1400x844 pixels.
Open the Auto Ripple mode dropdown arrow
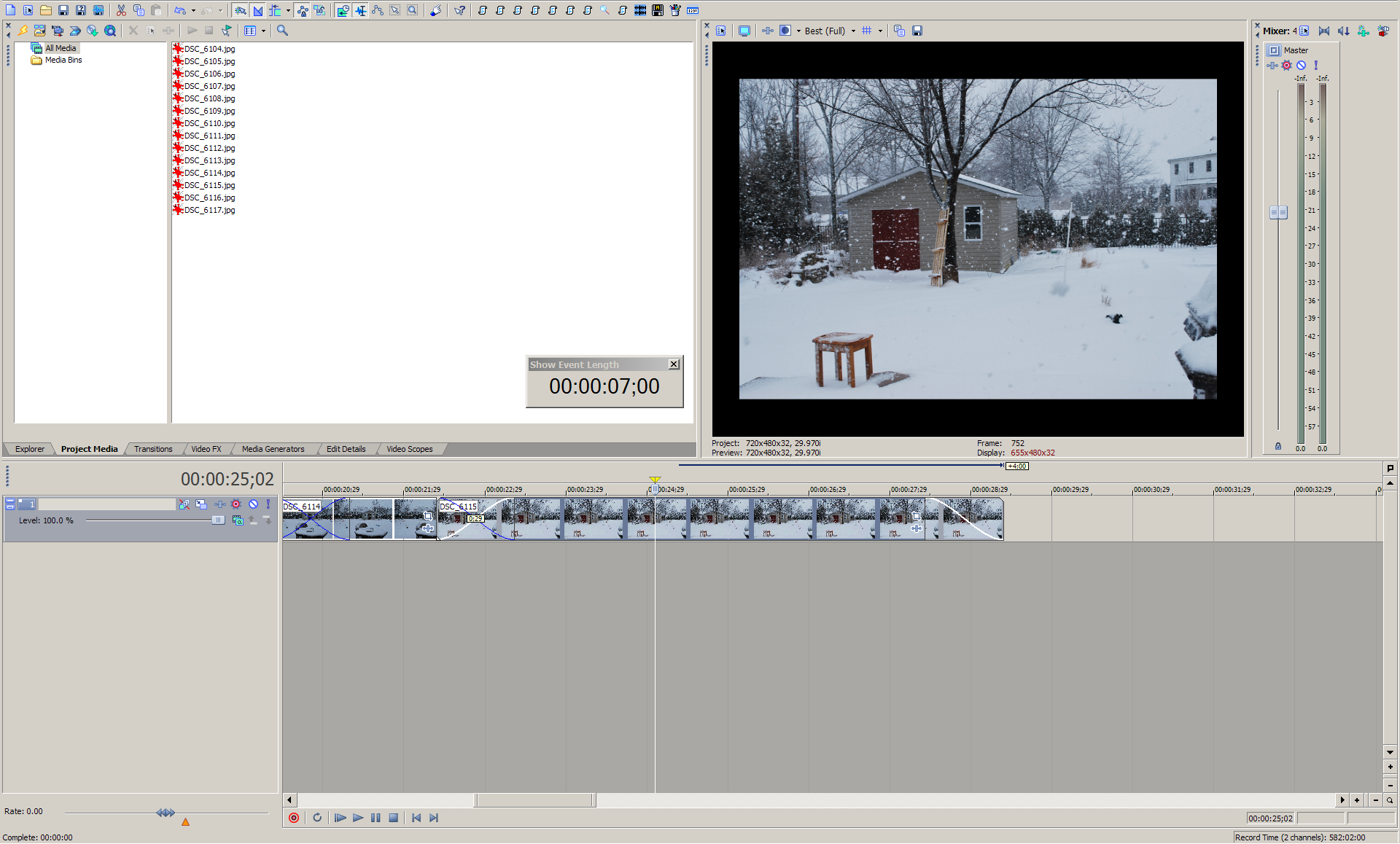click(288, 10)
